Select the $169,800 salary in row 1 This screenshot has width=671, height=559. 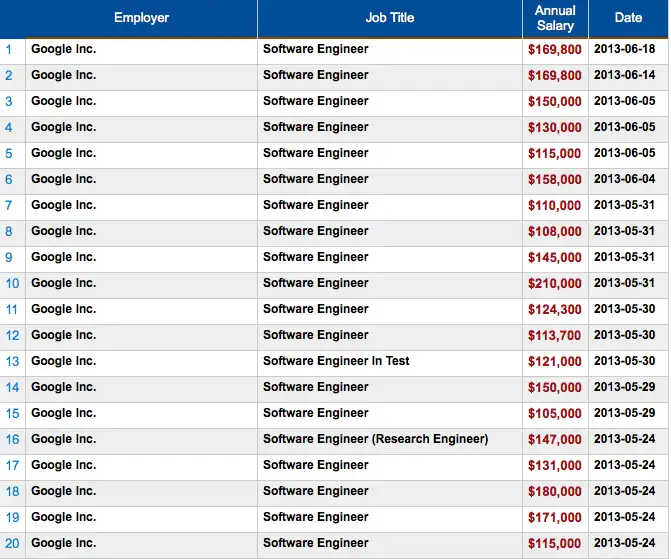[555, 50]
